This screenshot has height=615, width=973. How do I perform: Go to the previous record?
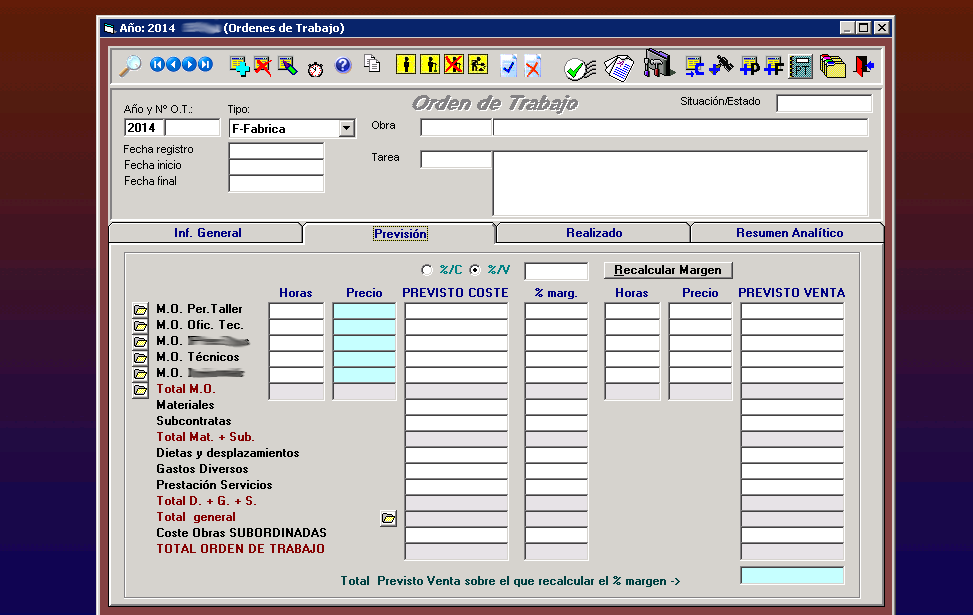174,65
